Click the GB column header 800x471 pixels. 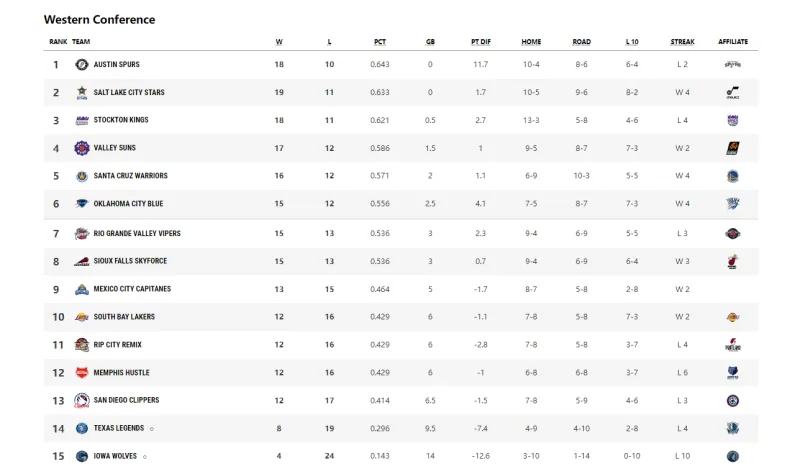click(430, 42)
